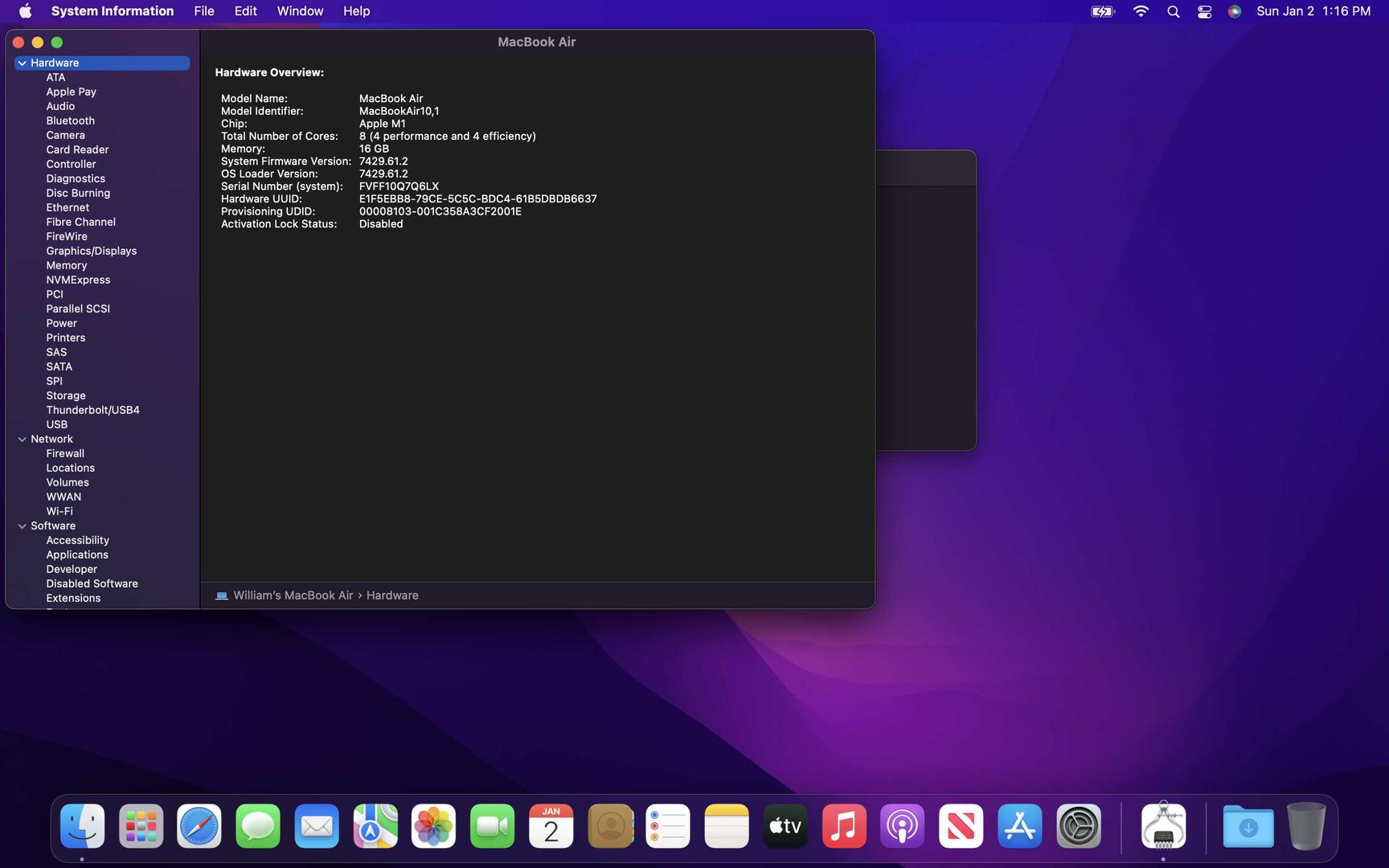Collapse the Software section chevron

point(23,526)
